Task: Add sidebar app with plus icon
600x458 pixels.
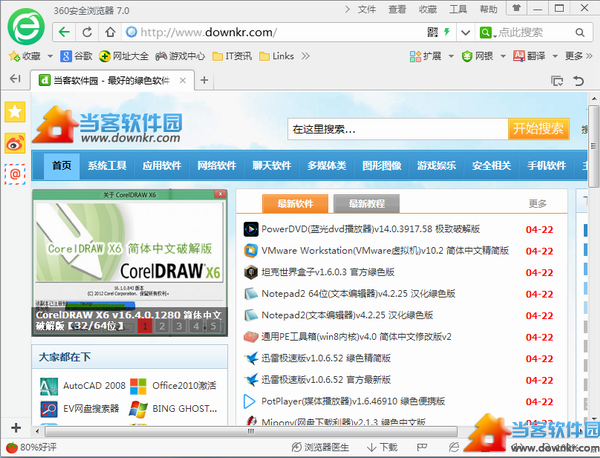Action: pyautogui.click(x=16, y=427)
